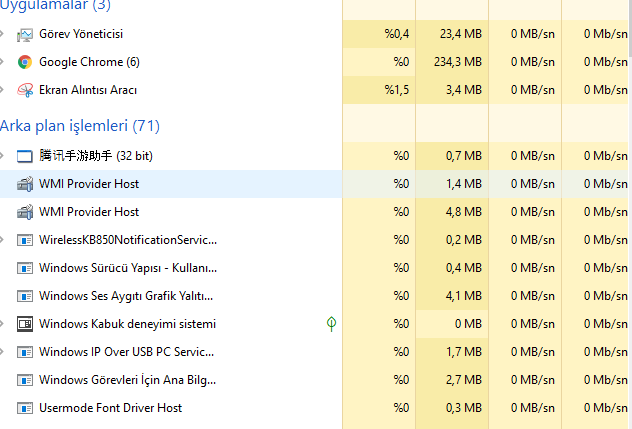Click the 4,1 MB memory value
Viewport: 632px width, 429px height.
464,296
